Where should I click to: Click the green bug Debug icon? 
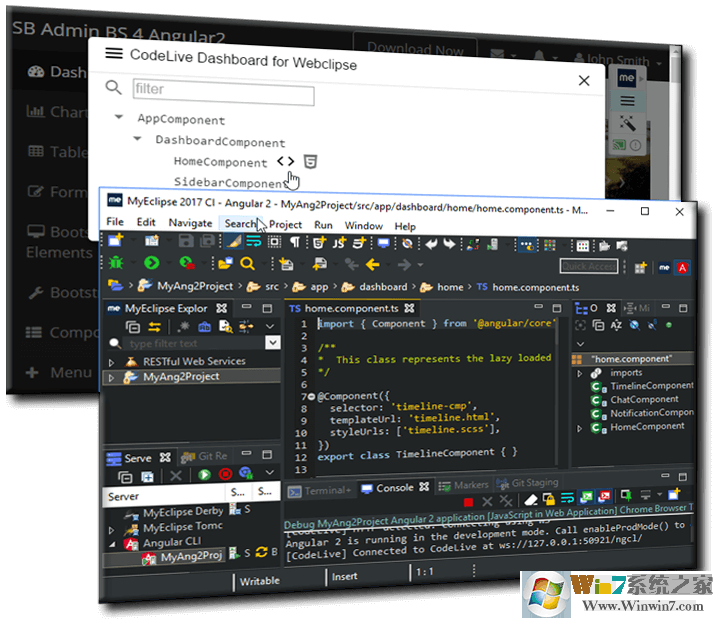(116, 262)
